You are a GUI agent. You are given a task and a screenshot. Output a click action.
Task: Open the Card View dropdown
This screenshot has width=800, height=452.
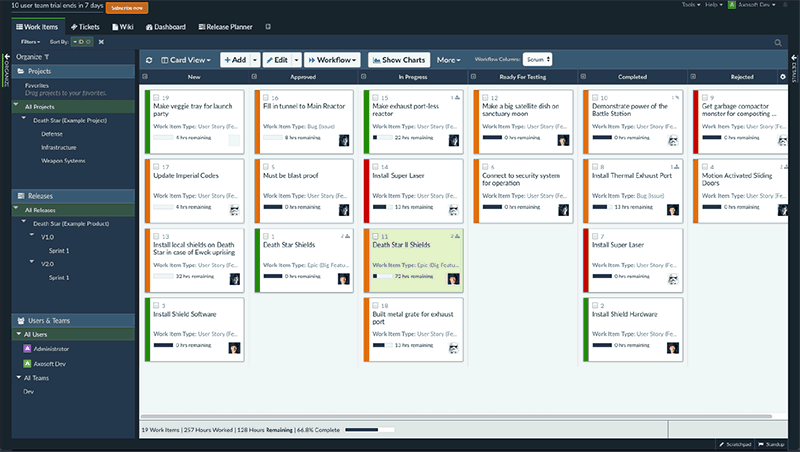point(187,60)
